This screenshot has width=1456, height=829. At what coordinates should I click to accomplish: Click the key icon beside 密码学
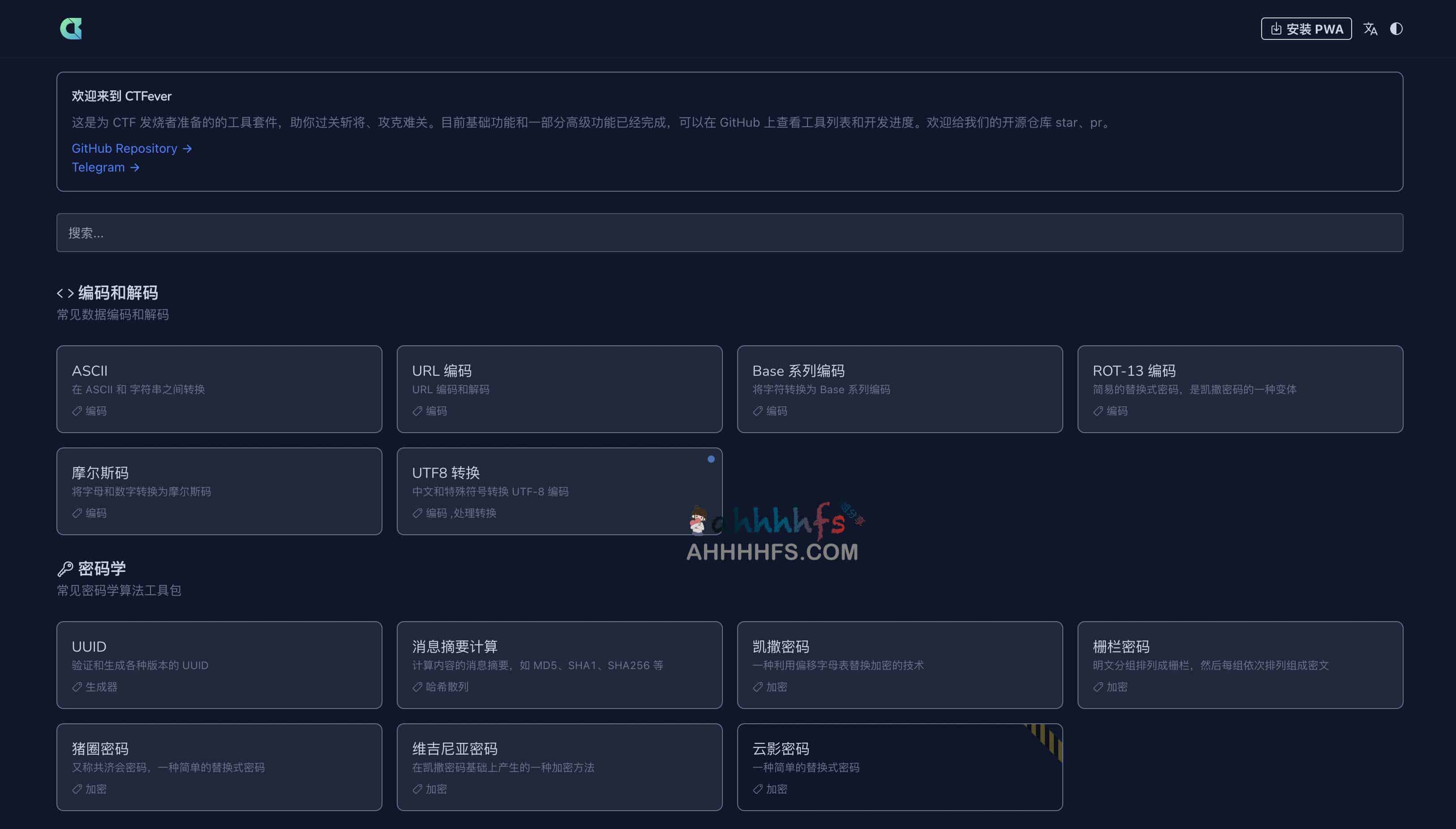pyautogui.click(x=65, y=569)
